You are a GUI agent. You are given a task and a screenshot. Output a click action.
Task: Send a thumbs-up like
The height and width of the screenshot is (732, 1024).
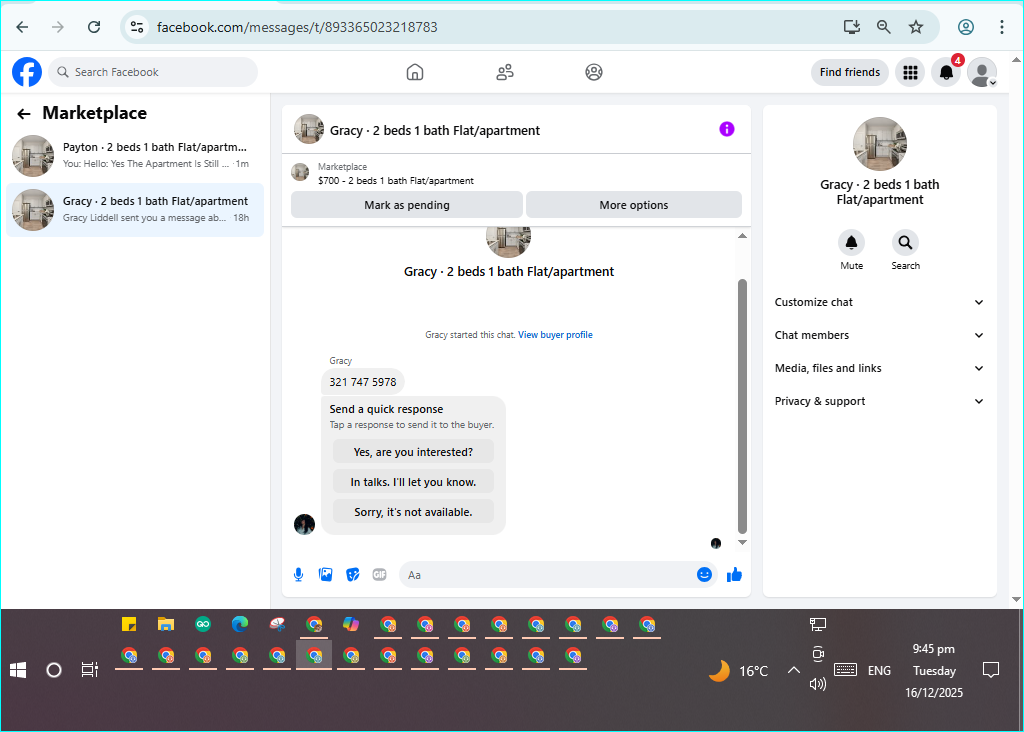tap(734, 575)
